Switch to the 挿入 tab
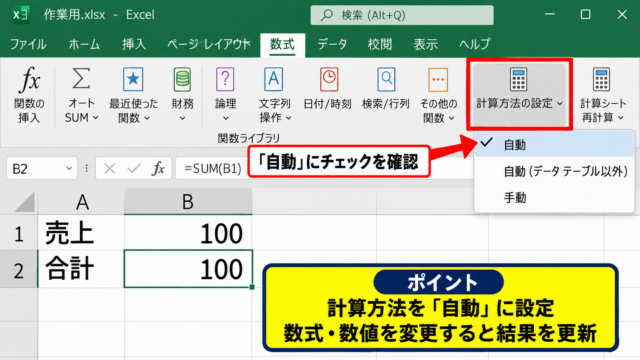Image resolution: width=640 pixels, height=360 pixels. pos(134,44)
